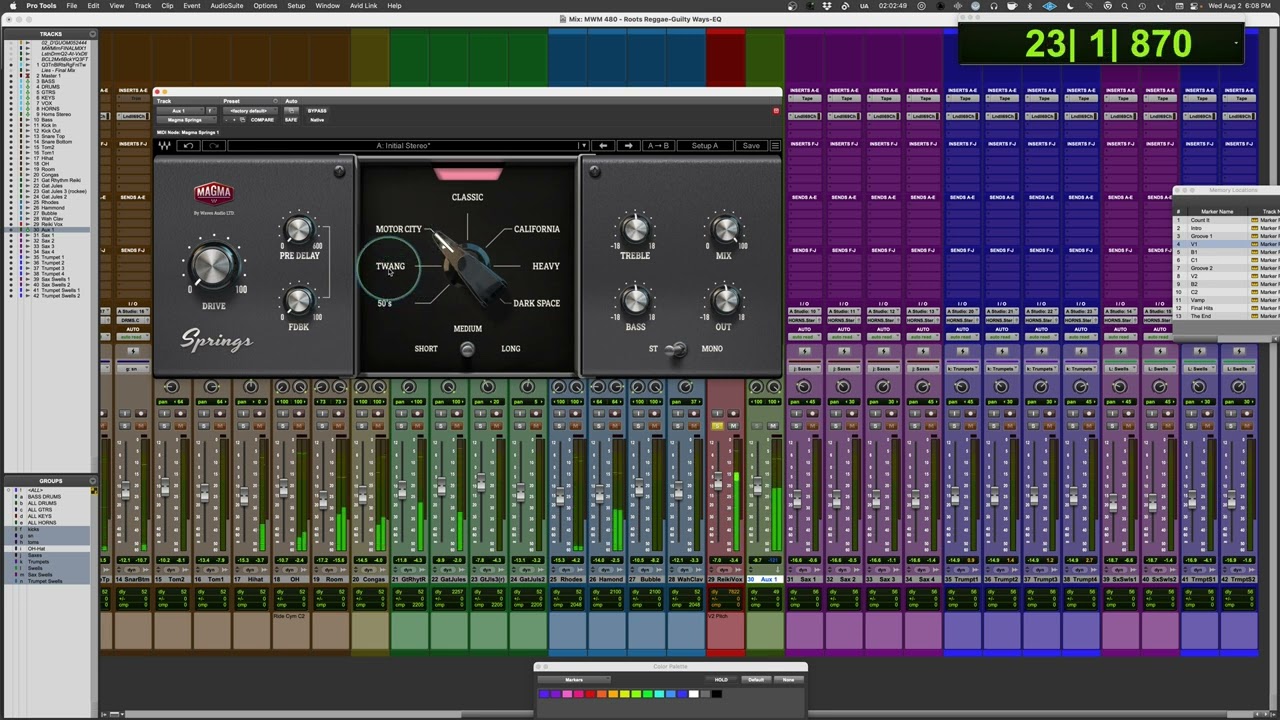Viewport: 1280px width, 720px height.
Task: Open the Track menu
Action: pos(143,6)
